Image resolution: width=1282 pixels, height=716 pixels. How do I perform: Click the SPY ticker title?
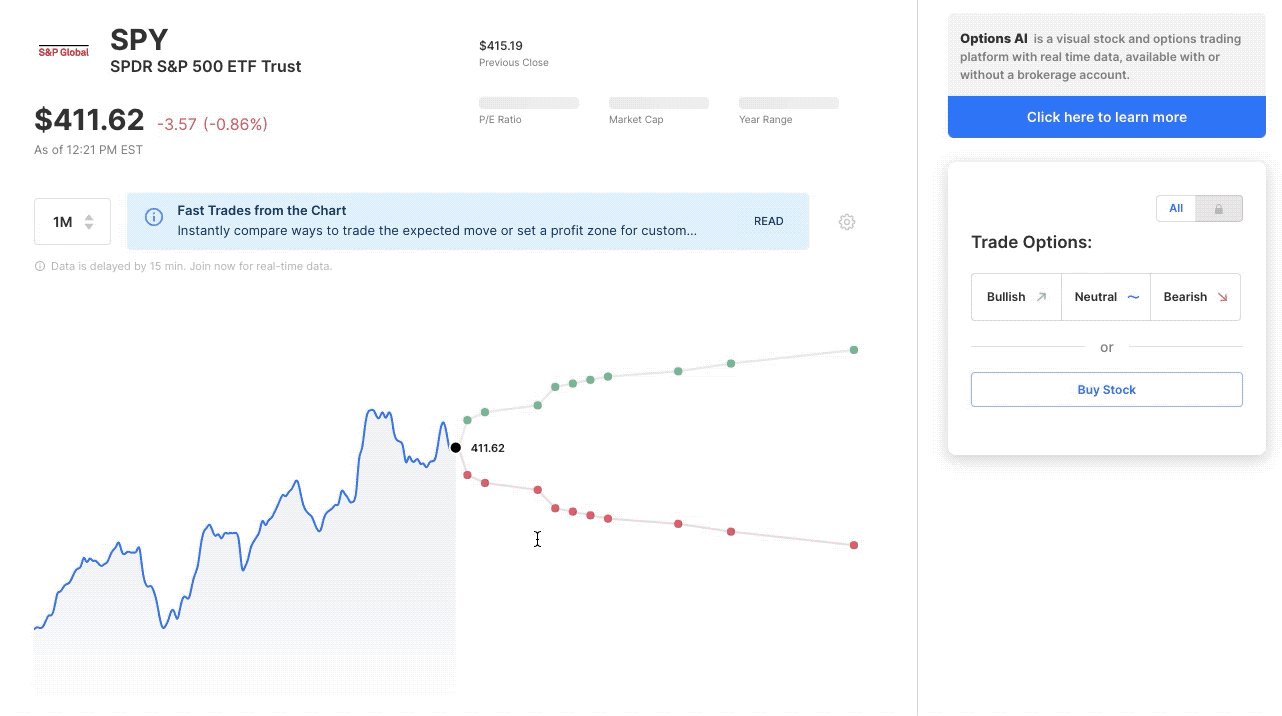tap(139, 39)
